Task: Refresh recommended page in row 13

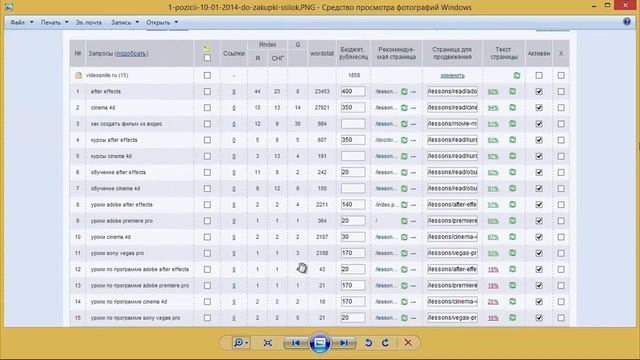Action: coord(404,286)
